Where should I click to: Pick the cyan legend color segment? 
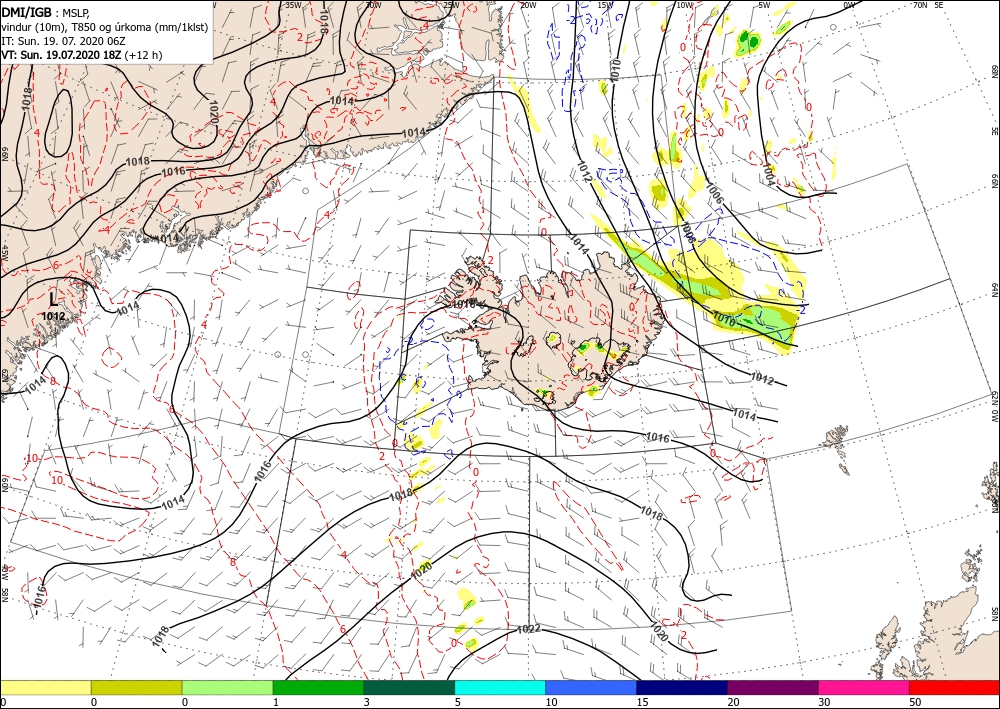click(x=500, y=688)
